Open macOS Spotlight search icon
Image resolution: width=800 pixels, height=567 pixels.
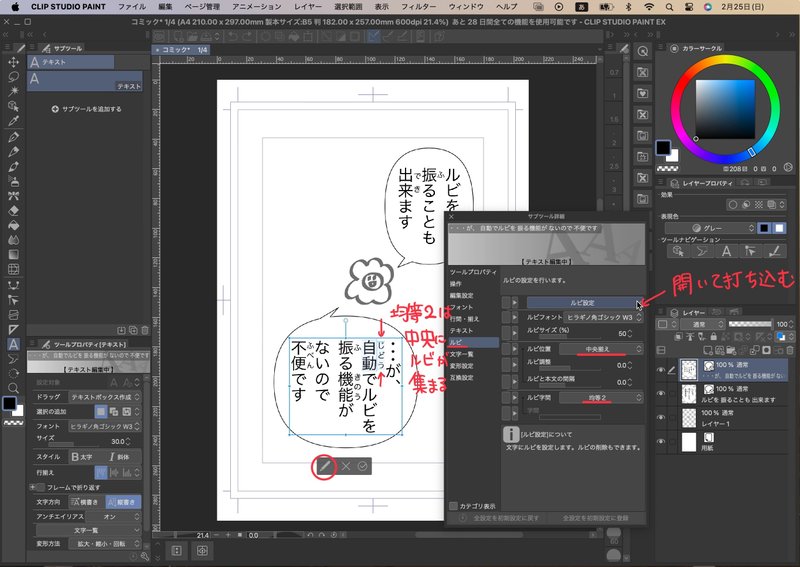pyautogui.click(x=669, y=7)
